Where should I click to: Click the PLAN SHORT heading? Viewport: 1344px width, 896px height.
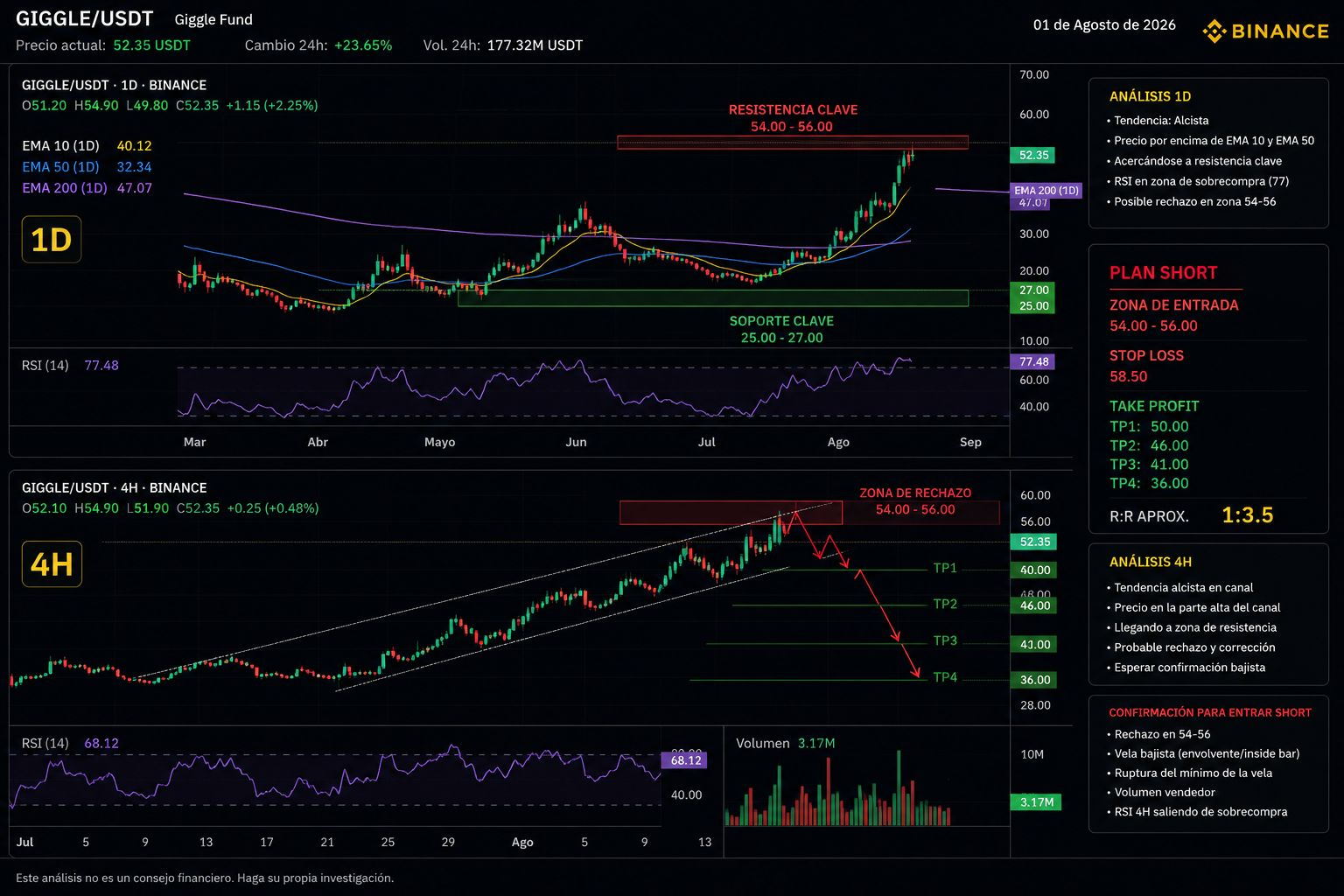point(1163,273)
